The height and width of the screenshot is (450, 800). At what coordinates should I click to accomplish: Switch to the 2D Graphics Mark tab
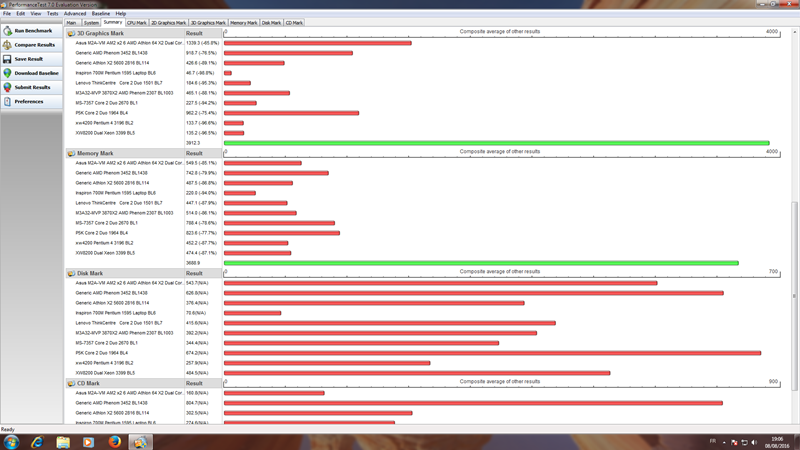pyautogui.click(x=168, y=23)
